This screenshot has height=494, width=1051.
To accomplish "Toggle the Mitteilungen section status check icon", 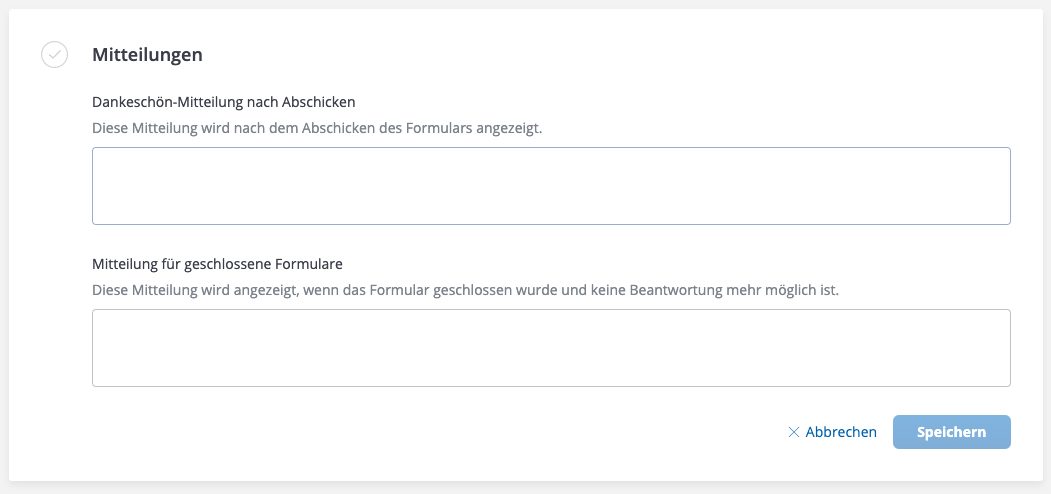I will tap(55, 55).
